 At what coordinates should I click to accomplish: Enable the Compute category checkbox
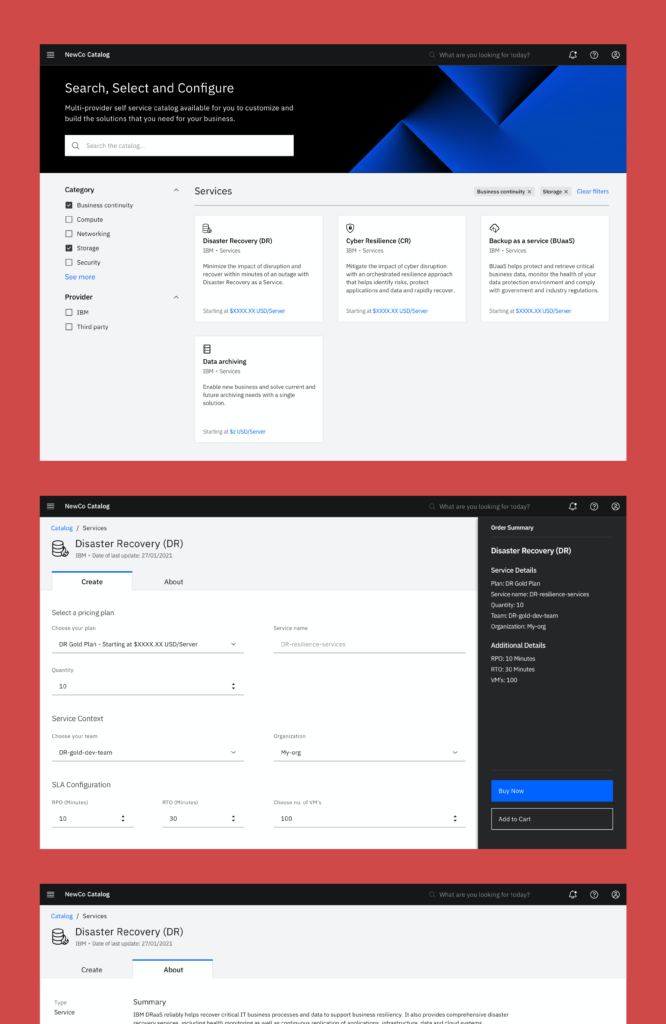(69, 219)
